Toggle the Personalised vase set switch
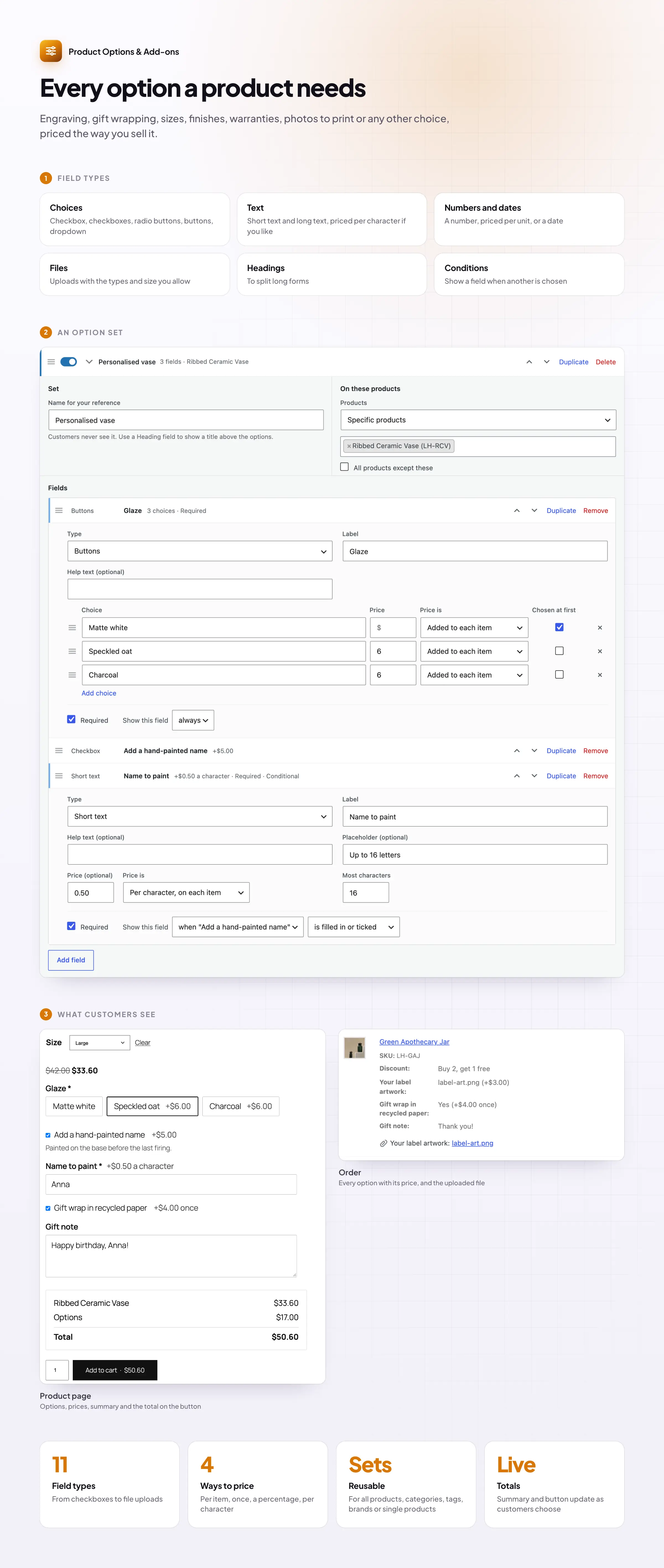Image resolution: width=664 pixels, height=1568 pixels. pos(69,361)
